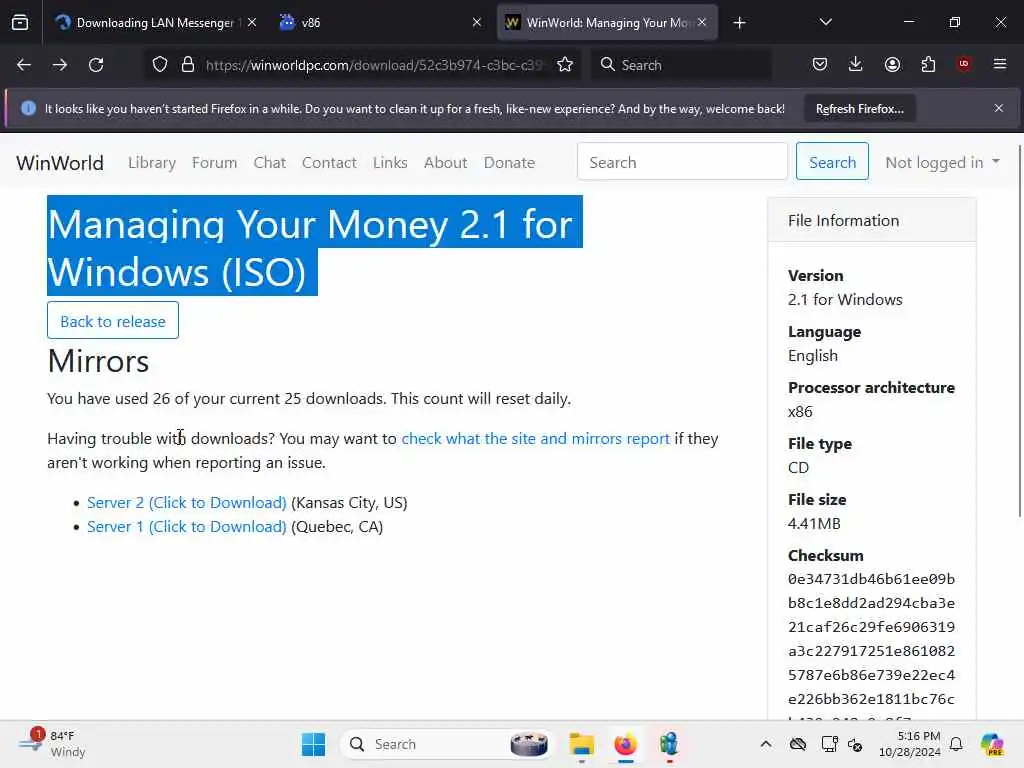Open uBlock Origin extension icon
Screen dimensions: 1024x768
[x=964, y=64]
